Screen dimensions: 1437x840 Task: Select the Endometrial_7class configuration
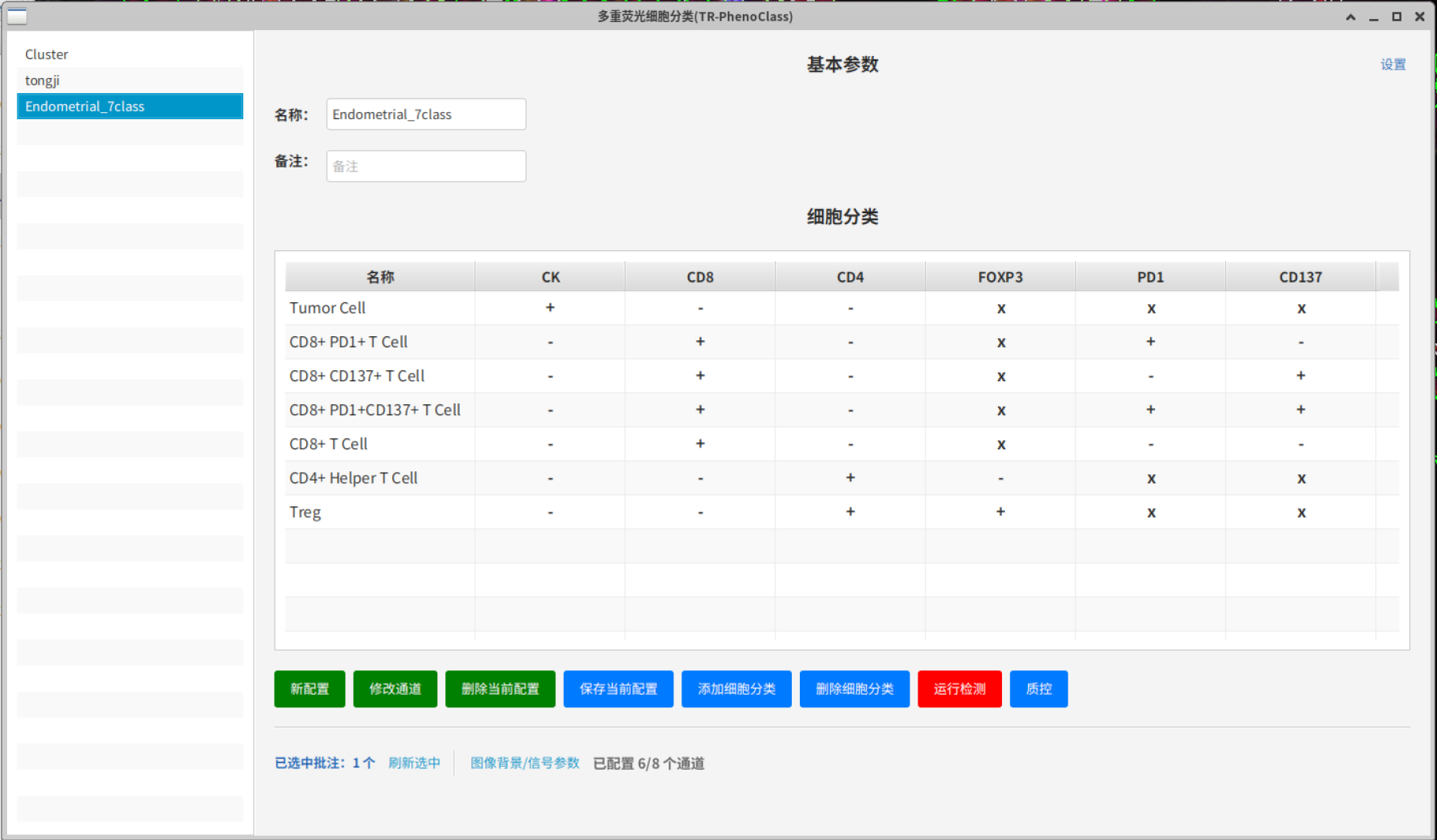tap(130, 107)
